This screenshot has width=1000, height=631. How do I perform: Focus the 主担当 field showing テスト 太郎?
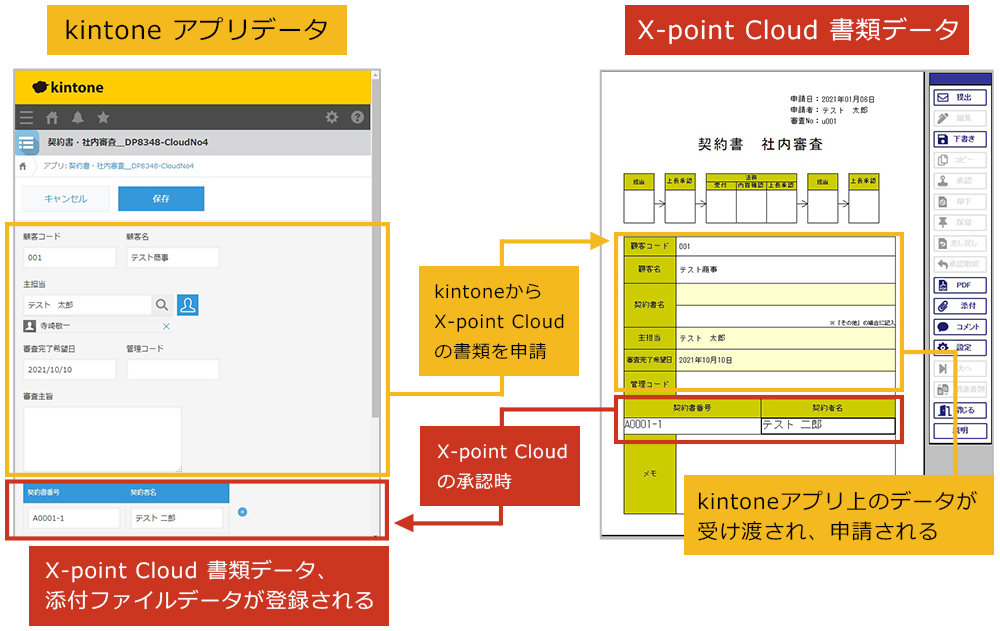tap(87, 305)
